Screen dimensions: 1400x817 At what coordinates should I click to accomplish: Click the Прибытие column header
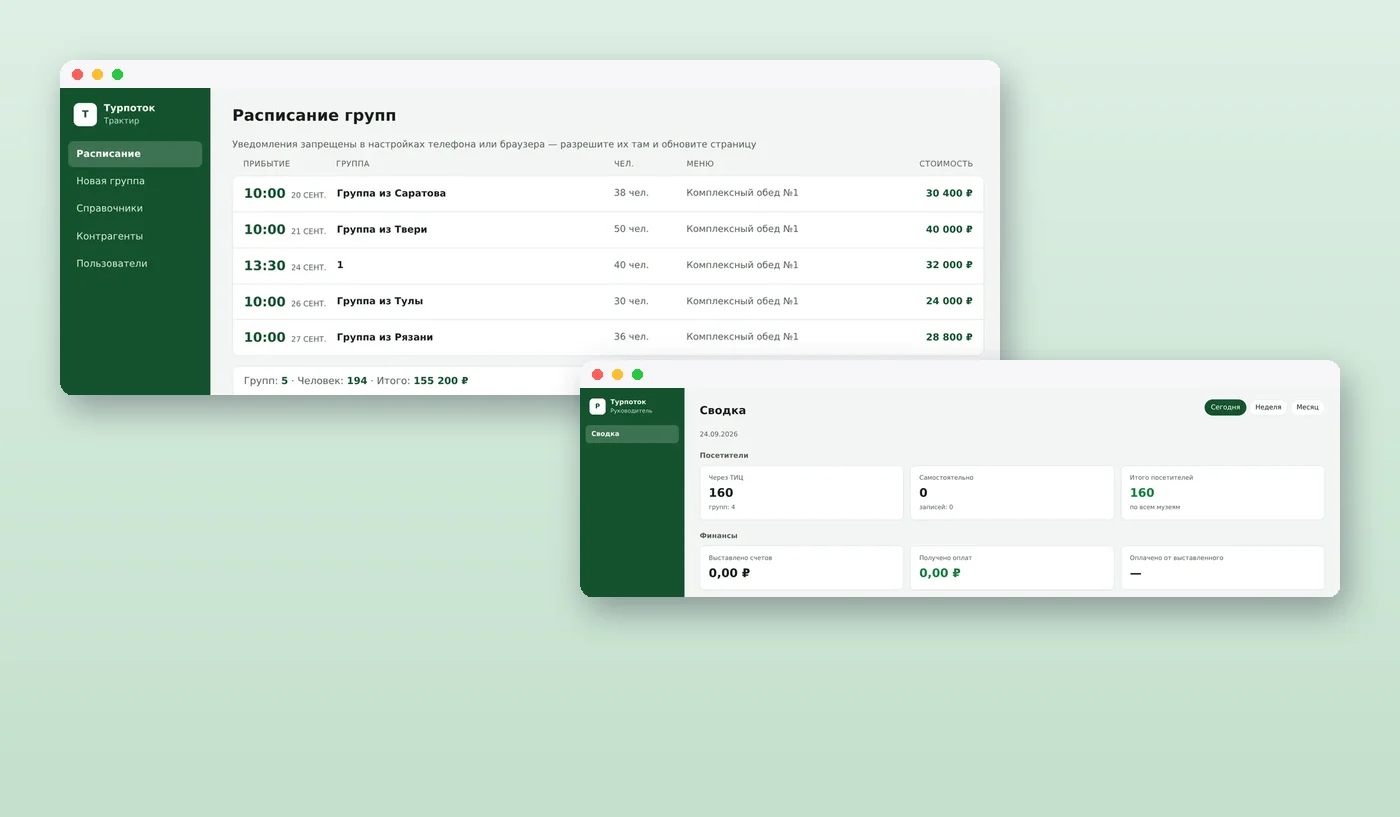click(x=266, y=164)
